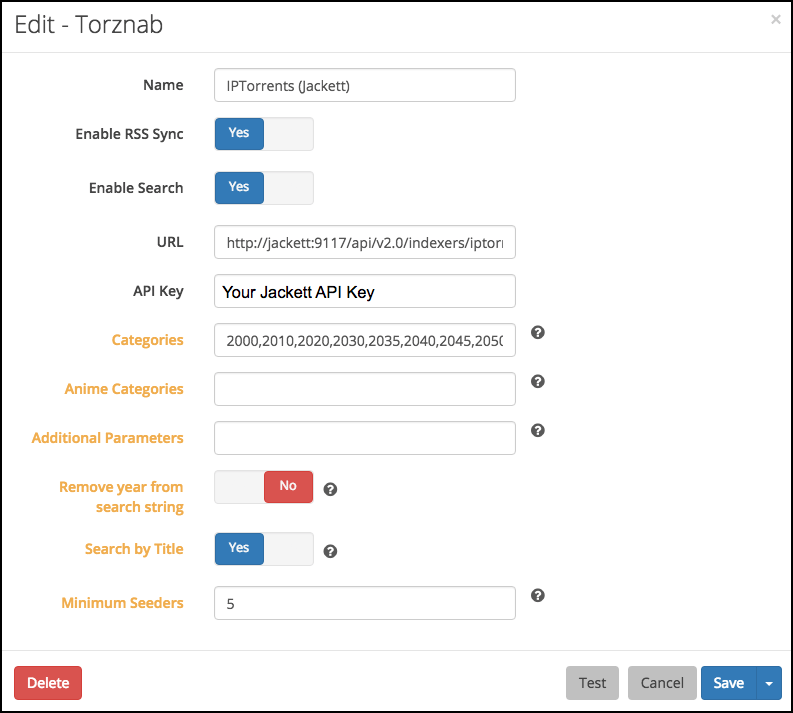This screenshot has height=713, width=793.
Task: Click help icon next to Categories field
Action: (x=537, y=333)
